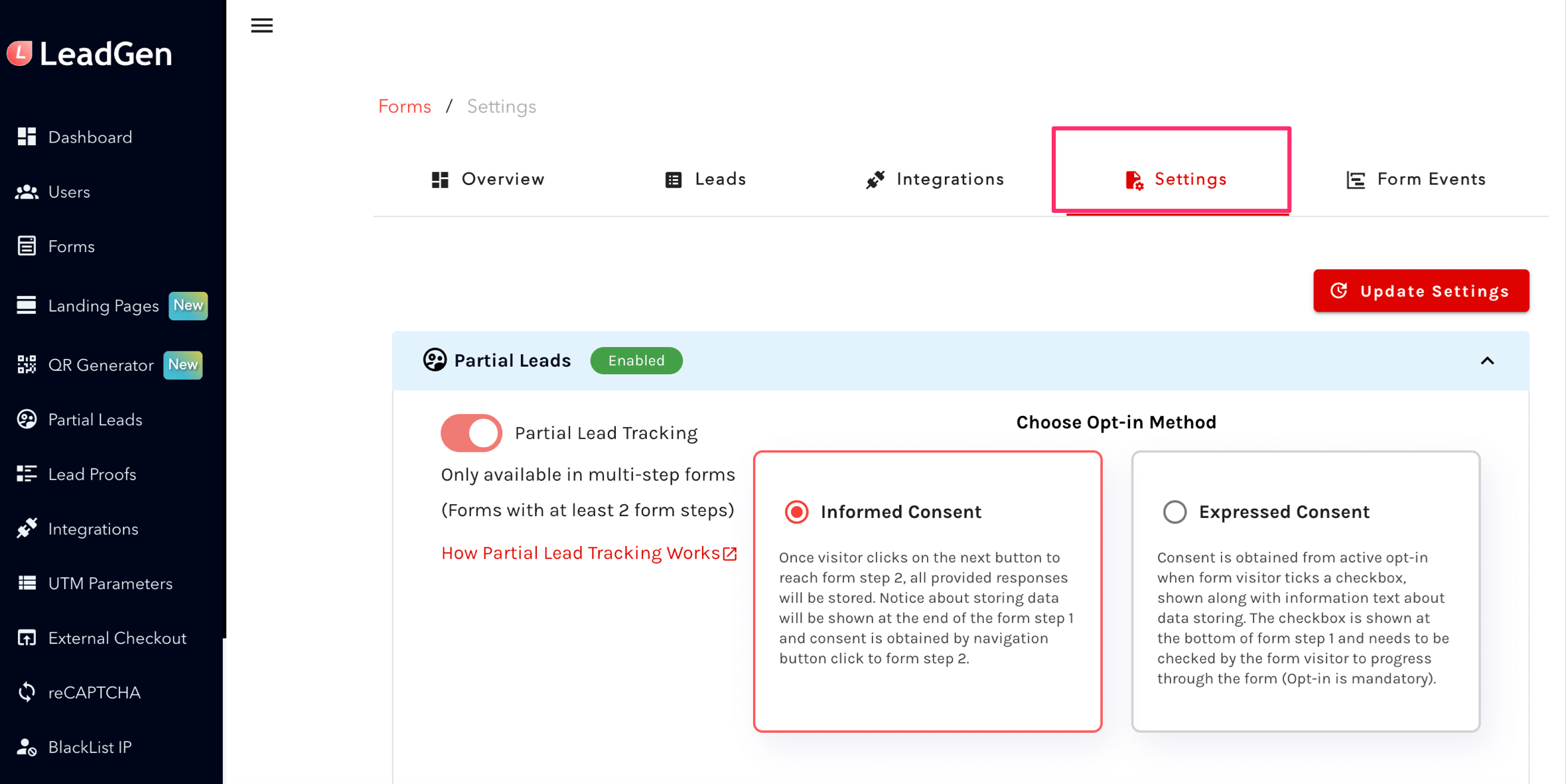
Task: Click the Update Settings button
Action: 1421,291
